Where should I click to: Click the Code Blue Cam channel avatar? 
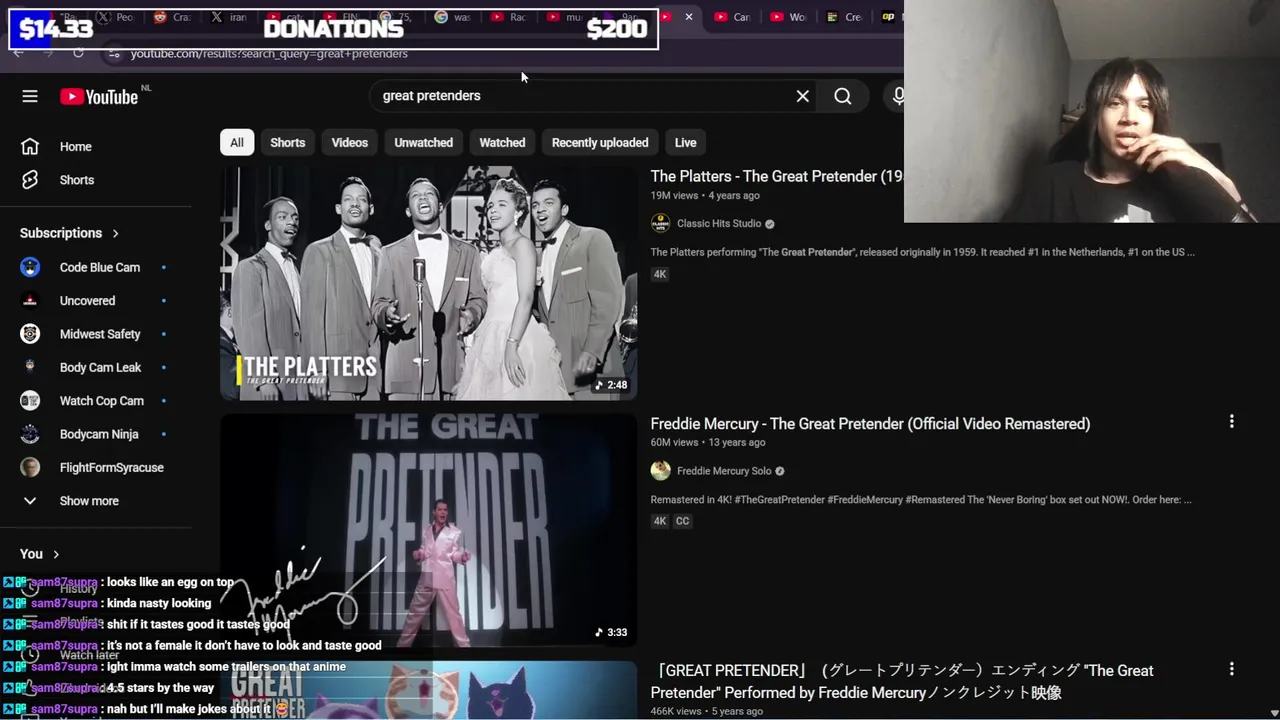point(30,267)
